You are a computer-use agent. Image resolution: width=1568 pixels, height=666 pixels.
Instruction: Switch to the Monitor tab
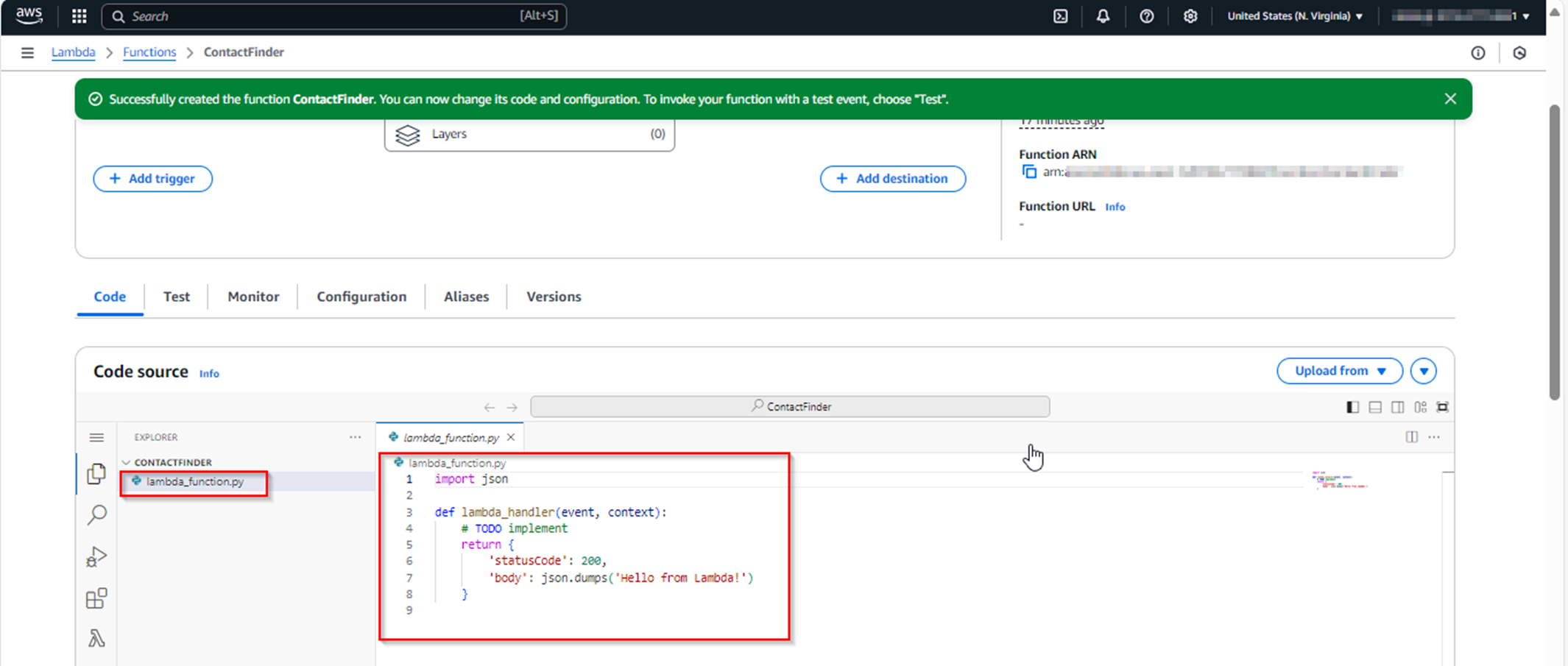pos(253,297)
